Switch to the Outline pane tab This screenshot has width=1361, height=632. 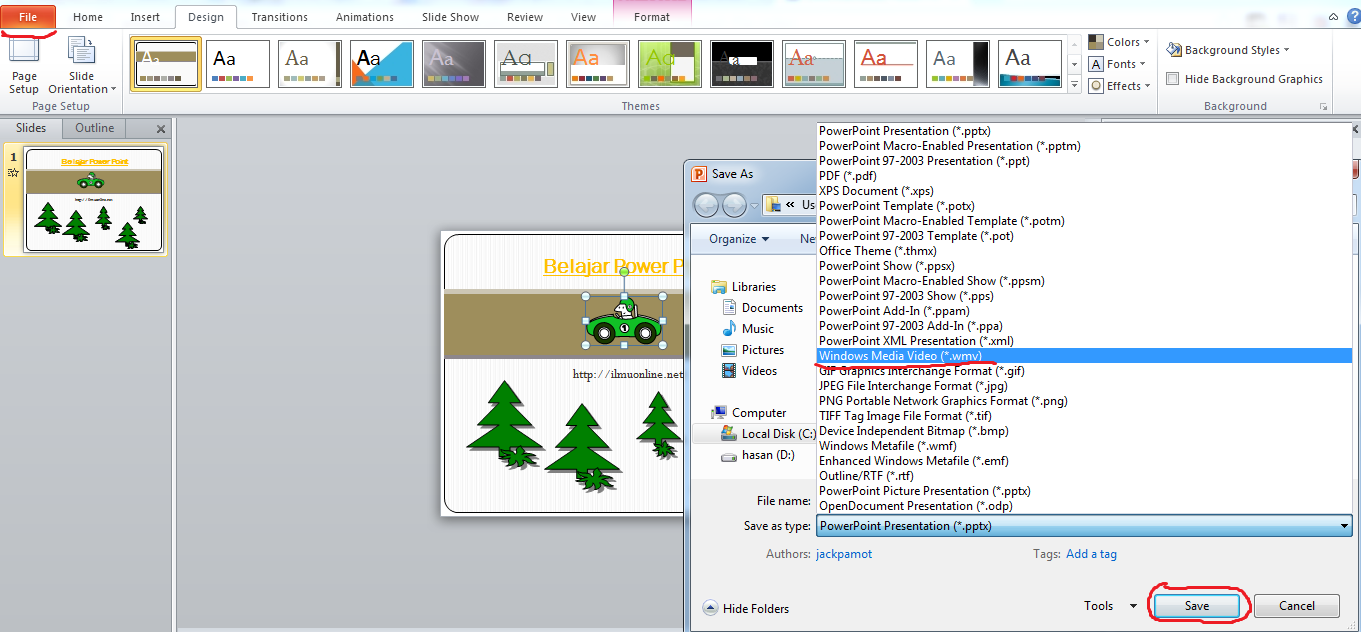click(95, 128)
